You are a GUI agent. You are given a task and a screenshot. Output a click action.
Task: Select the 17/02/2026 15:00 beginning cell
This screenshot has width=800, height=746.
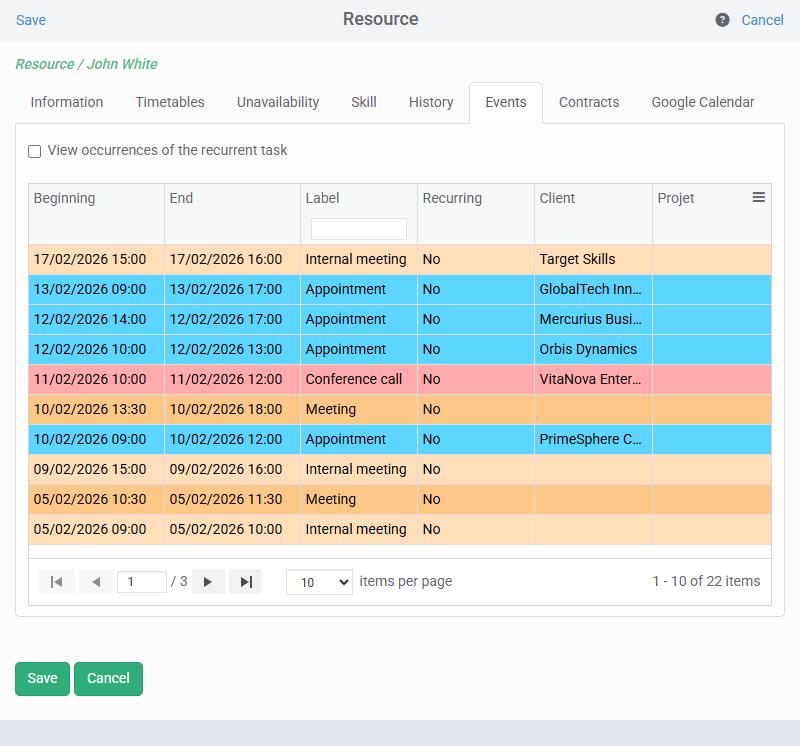96,259
